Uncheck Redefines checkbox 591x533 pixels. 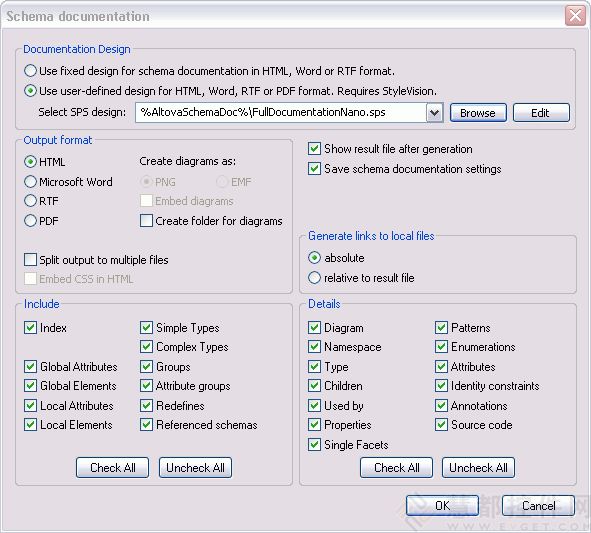146,406
